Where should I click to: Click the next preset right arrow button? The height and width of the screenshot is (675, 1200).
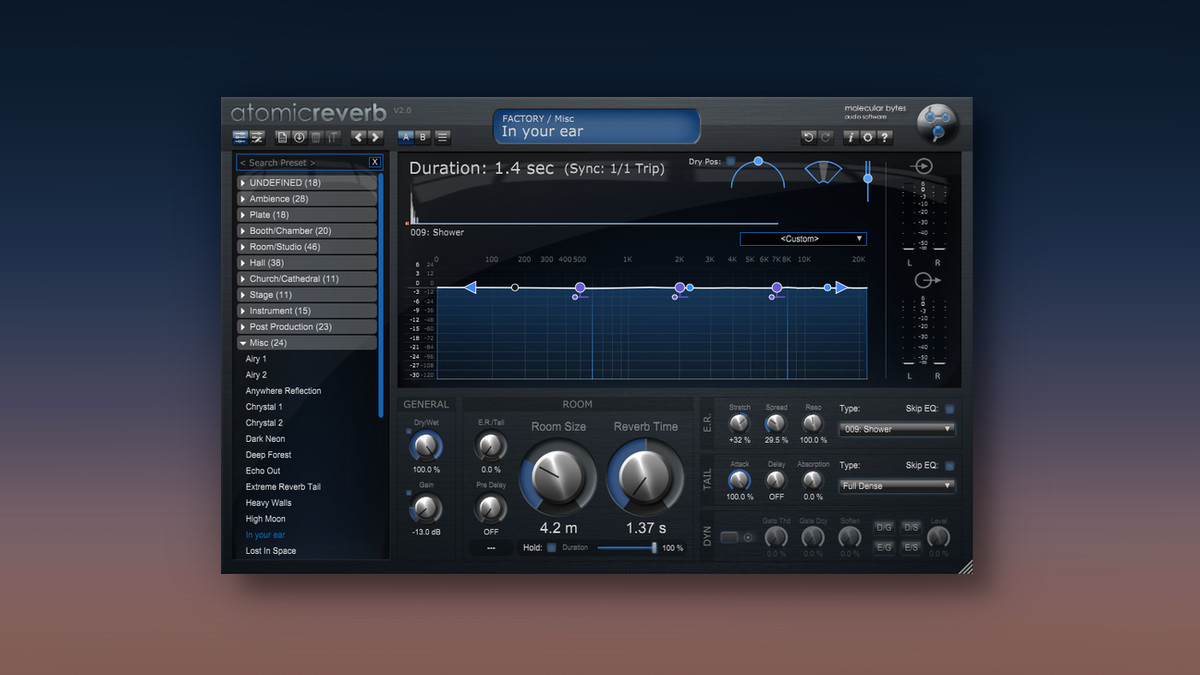click(376, 137)
